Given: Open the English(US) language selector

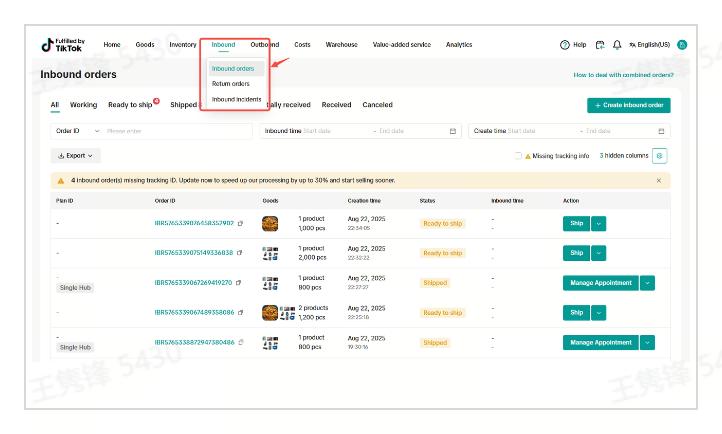Looking at the screenshot, I should pos(649,45).
